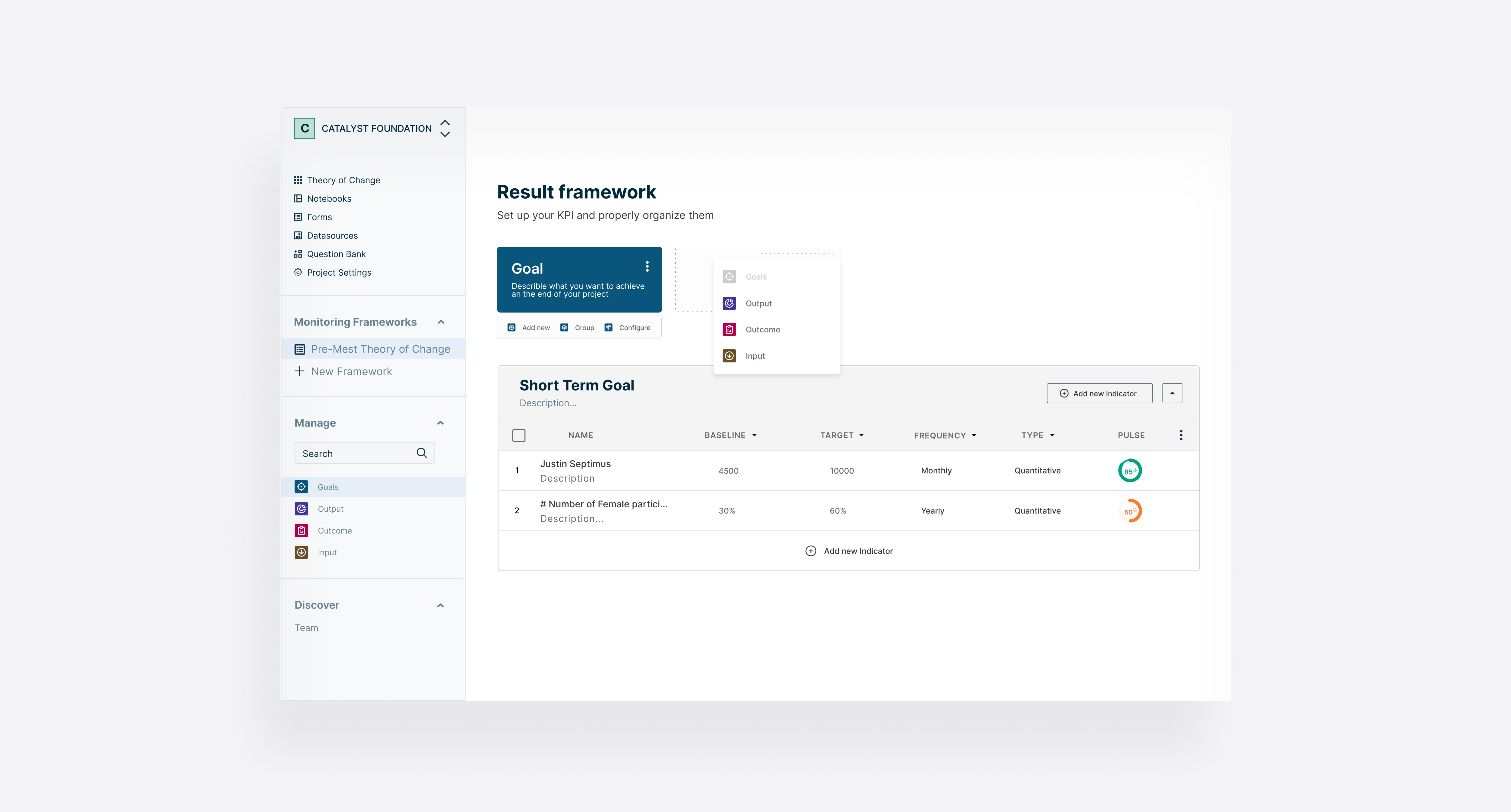Click Add new Indicator outlined button
The height and width of the screenshot is (812, 1511).
click(1099, 393)
